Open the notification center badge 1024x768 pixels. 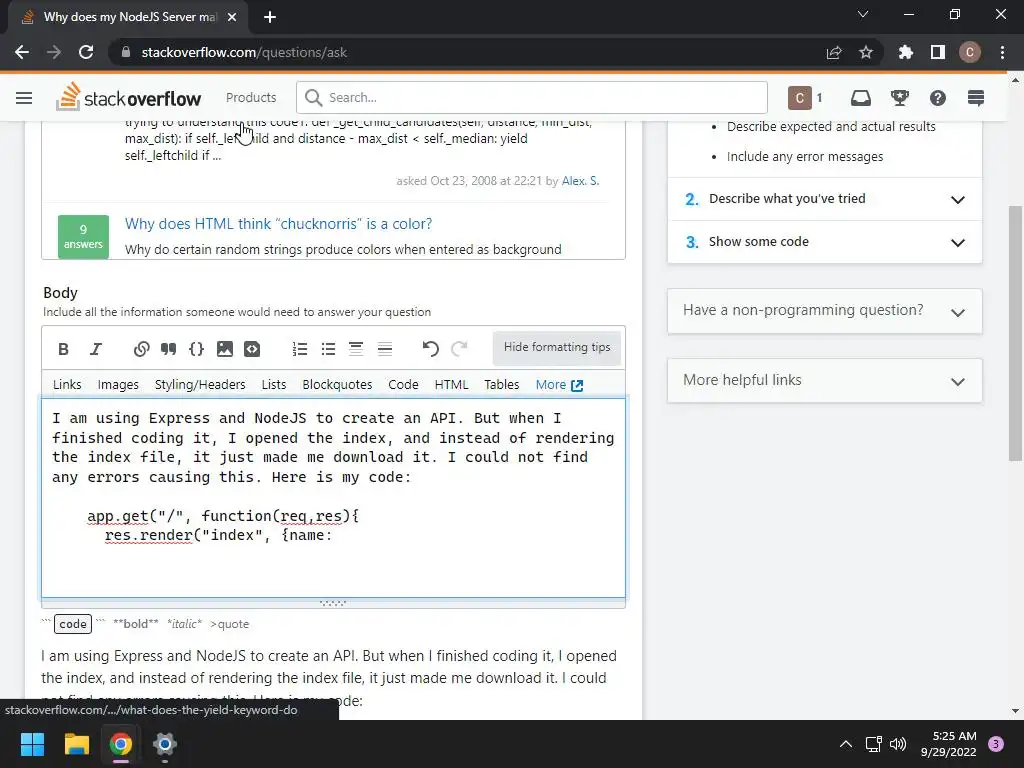pos(996,744)
